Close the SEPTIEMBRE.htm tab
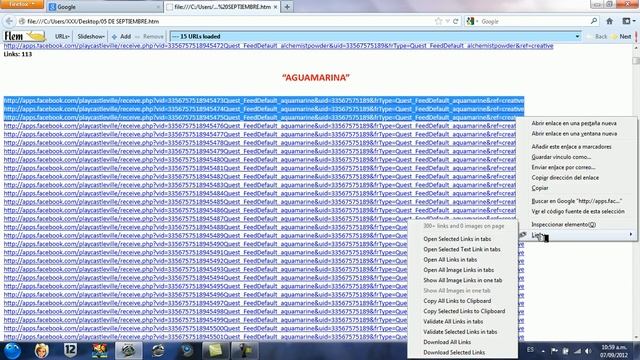The height and width of the screenshot is (360, 640). point(276,7)
